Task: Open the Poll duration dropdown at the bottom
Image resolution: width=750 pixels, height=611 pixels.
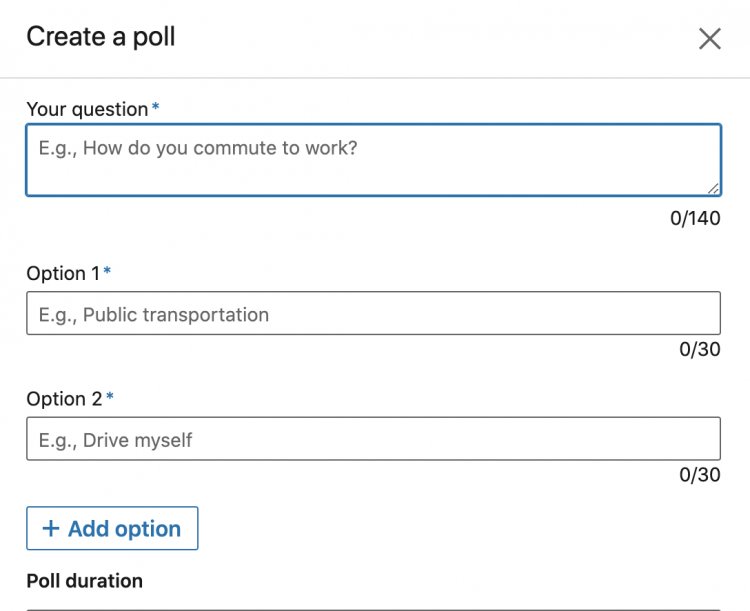Action: (374, 610)
